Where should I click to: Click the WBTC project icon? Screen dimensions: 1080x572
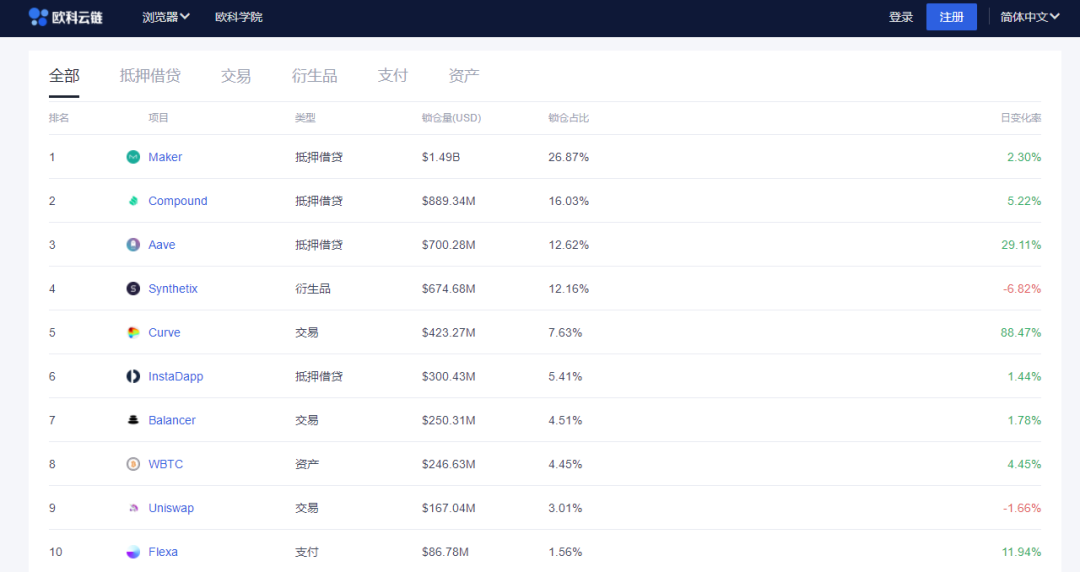click(x=133, y=464)
